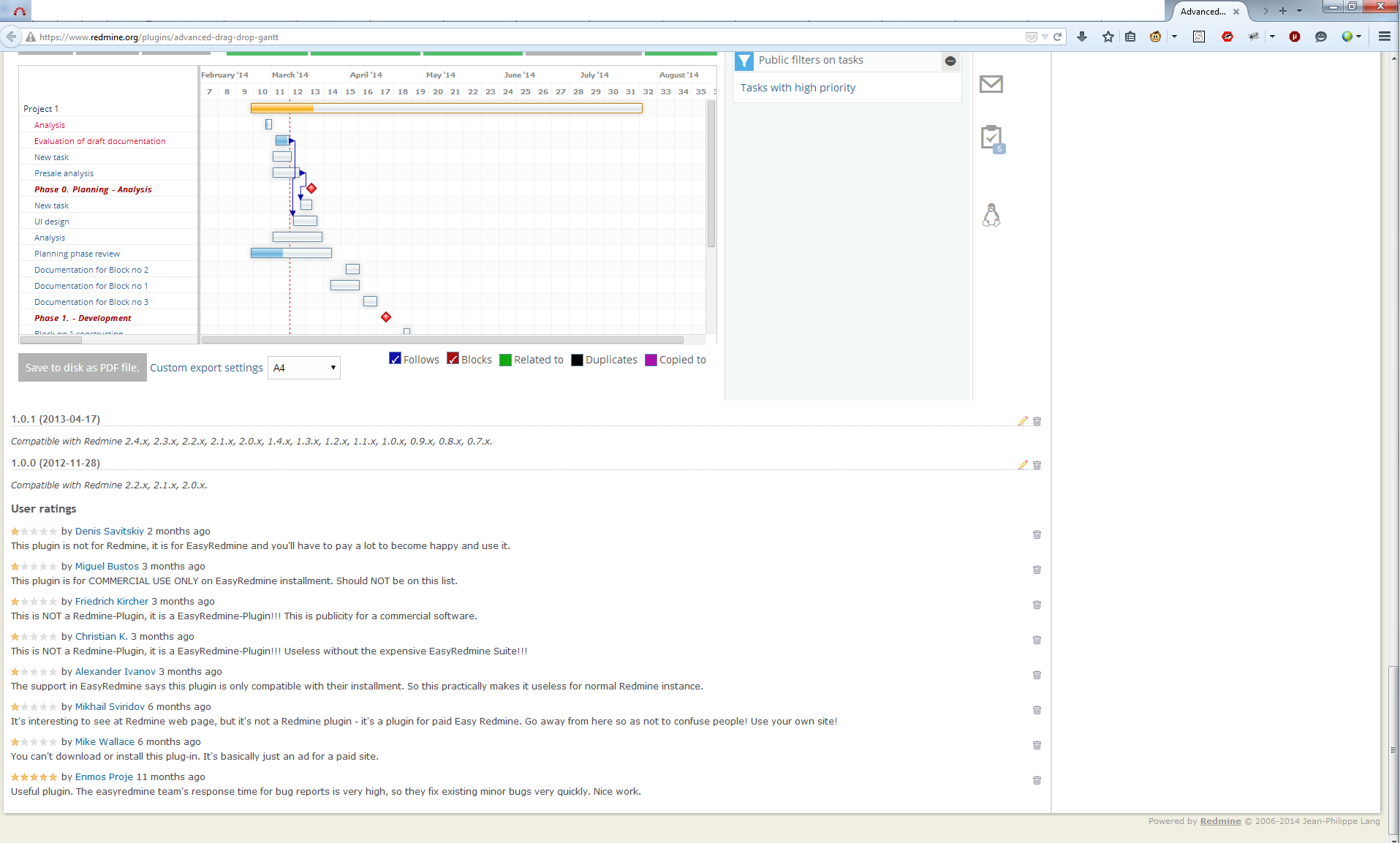Collapse the Public filters on tasks panel
Viewport: 1400px width, 843px height.
pos(950,61)
